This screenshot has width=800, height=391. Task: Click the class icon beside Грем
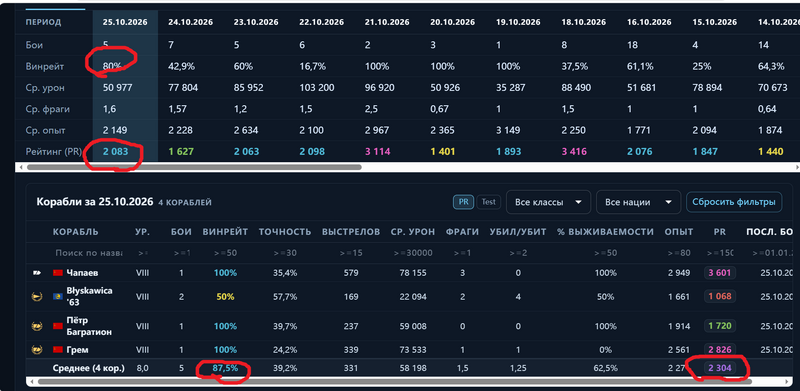(x=37, y=350)
